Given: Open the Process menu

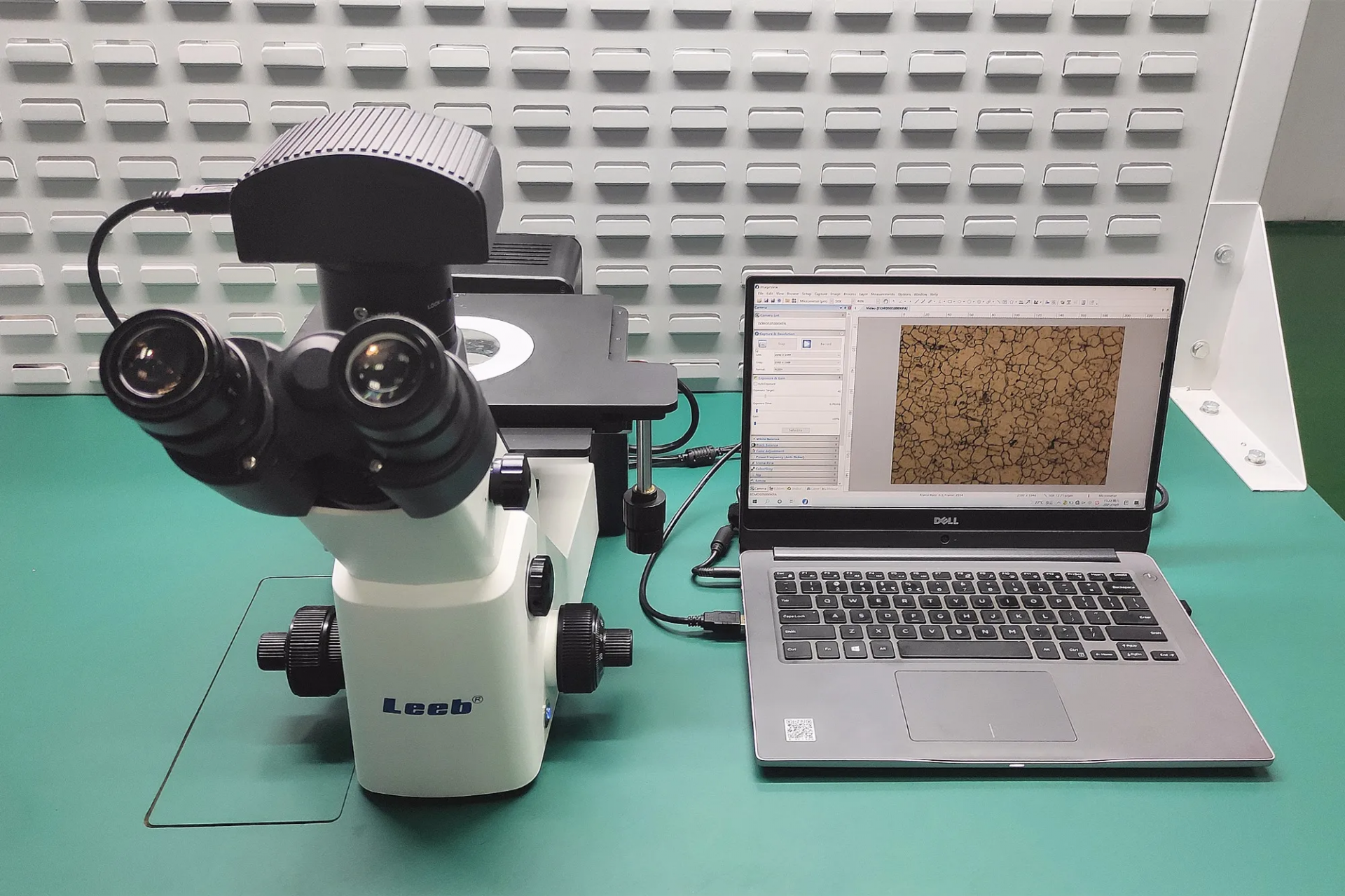Looking at the screenshot, I should click(x=850, y=294).
